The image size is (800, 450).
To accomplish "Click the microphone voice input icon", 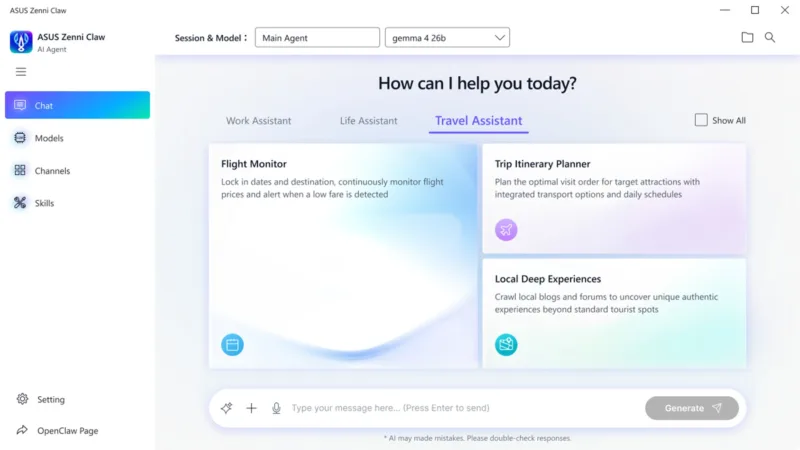I will pyautogui.click(x=276, y=408).
